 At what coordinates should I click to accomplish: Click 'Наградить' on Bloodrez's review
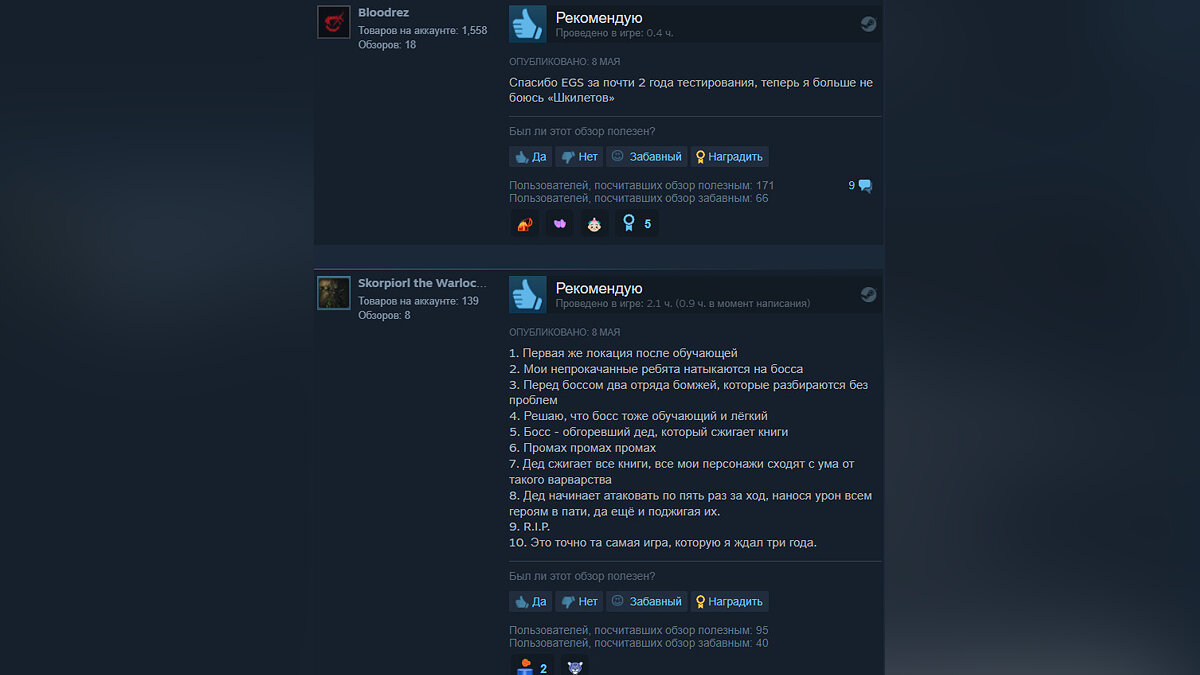click(x=729, y=157)
